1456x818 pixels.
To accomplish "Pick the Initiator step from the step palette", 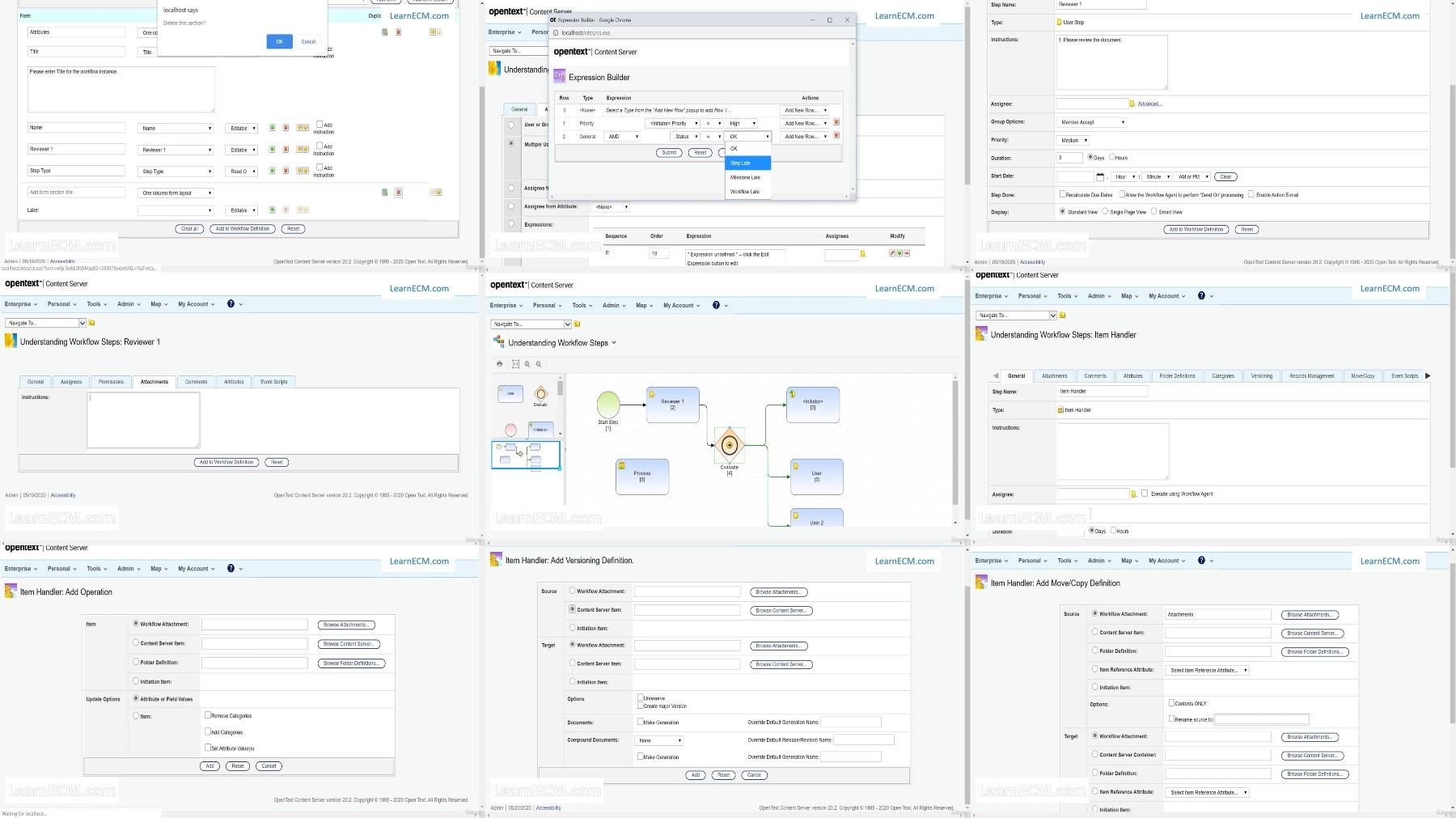I will click(x=540, y=430).
